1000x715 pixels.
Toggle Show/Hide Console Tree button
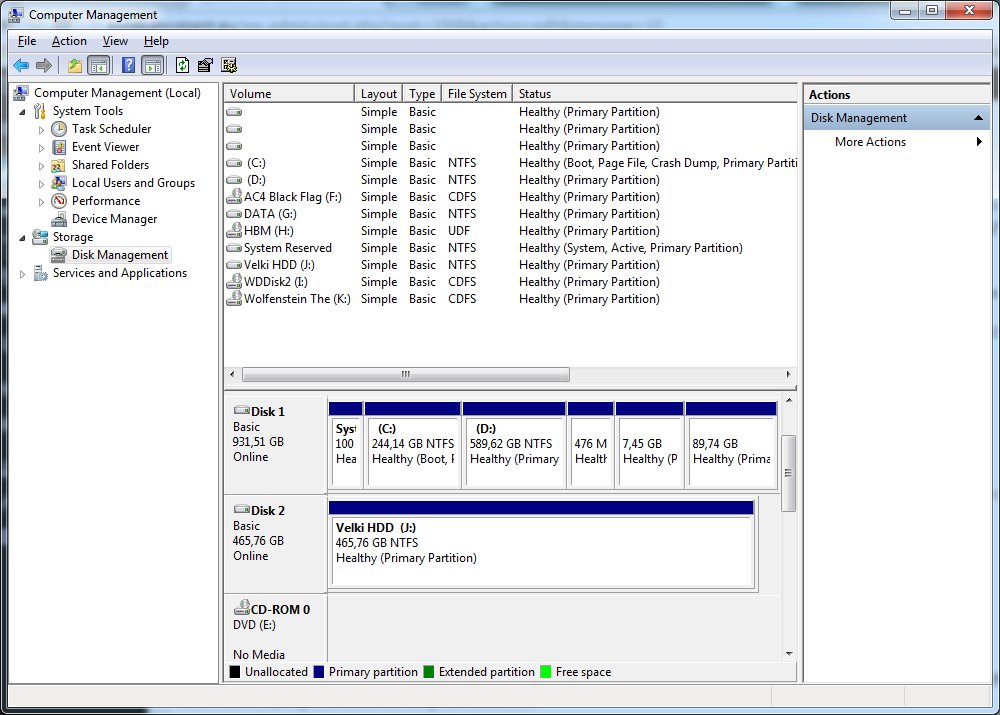[x=99, y=66]
